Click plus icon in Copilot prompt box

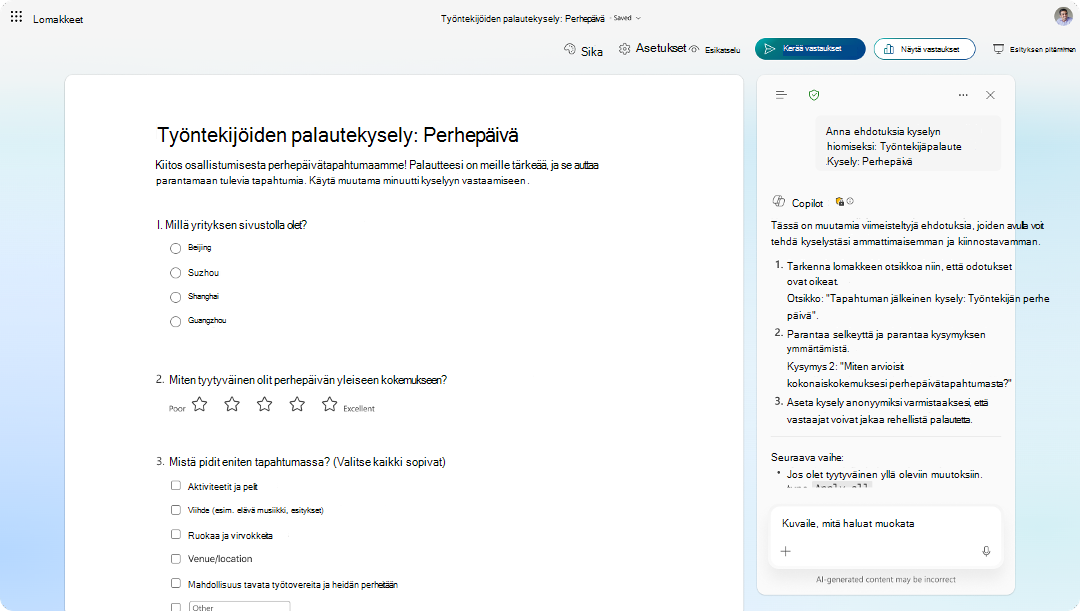point(785,551)
